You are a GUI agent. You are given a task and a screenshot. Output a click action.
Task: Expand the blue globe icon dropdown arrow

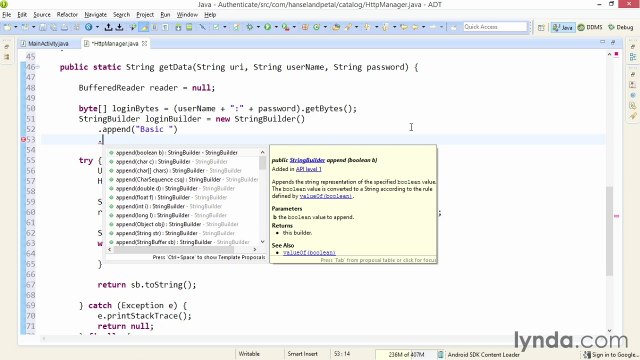tap(97, 27)
